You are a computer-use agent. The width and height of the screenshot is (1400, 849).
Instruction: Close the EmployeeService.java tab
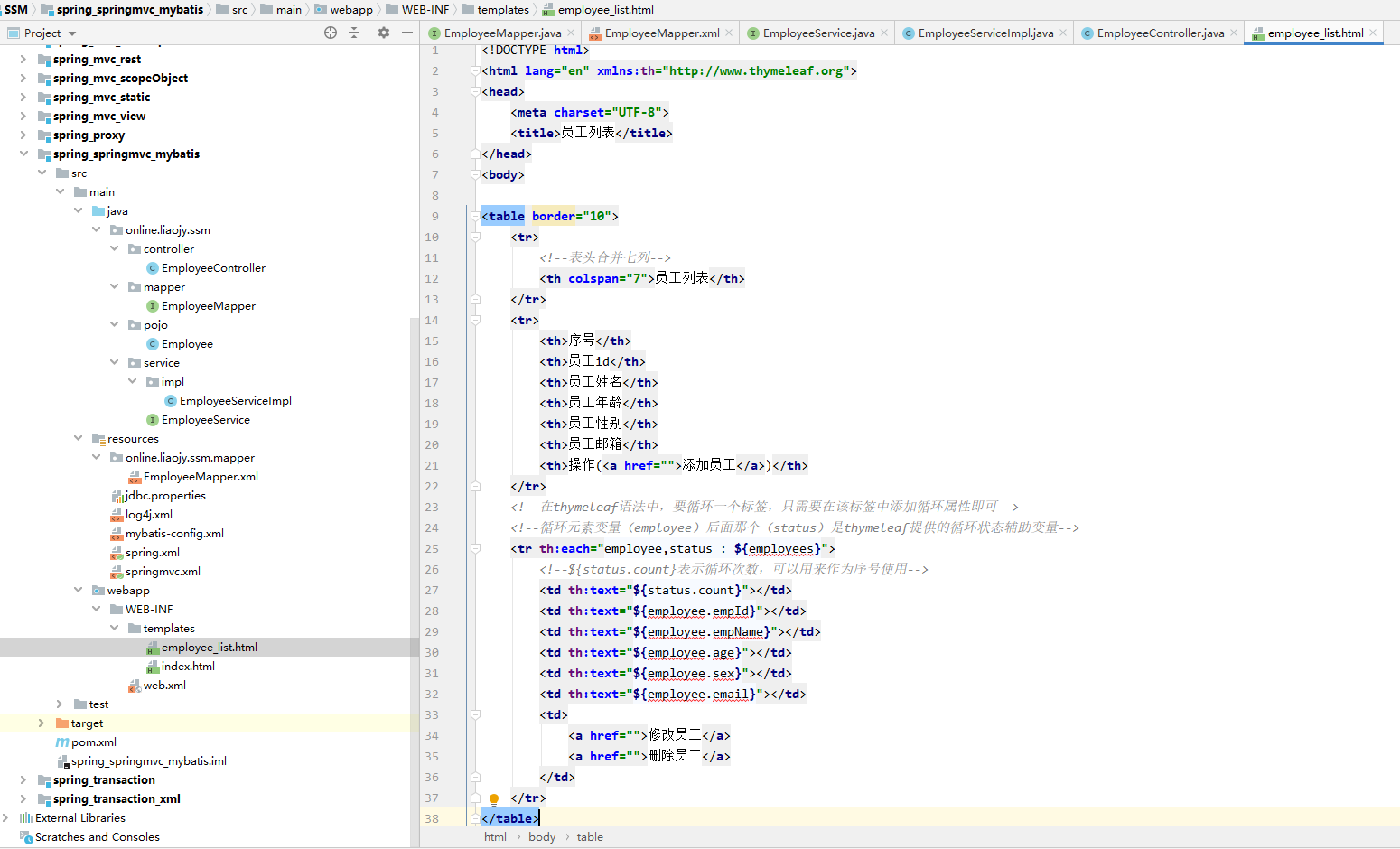[x=884, y=33]
